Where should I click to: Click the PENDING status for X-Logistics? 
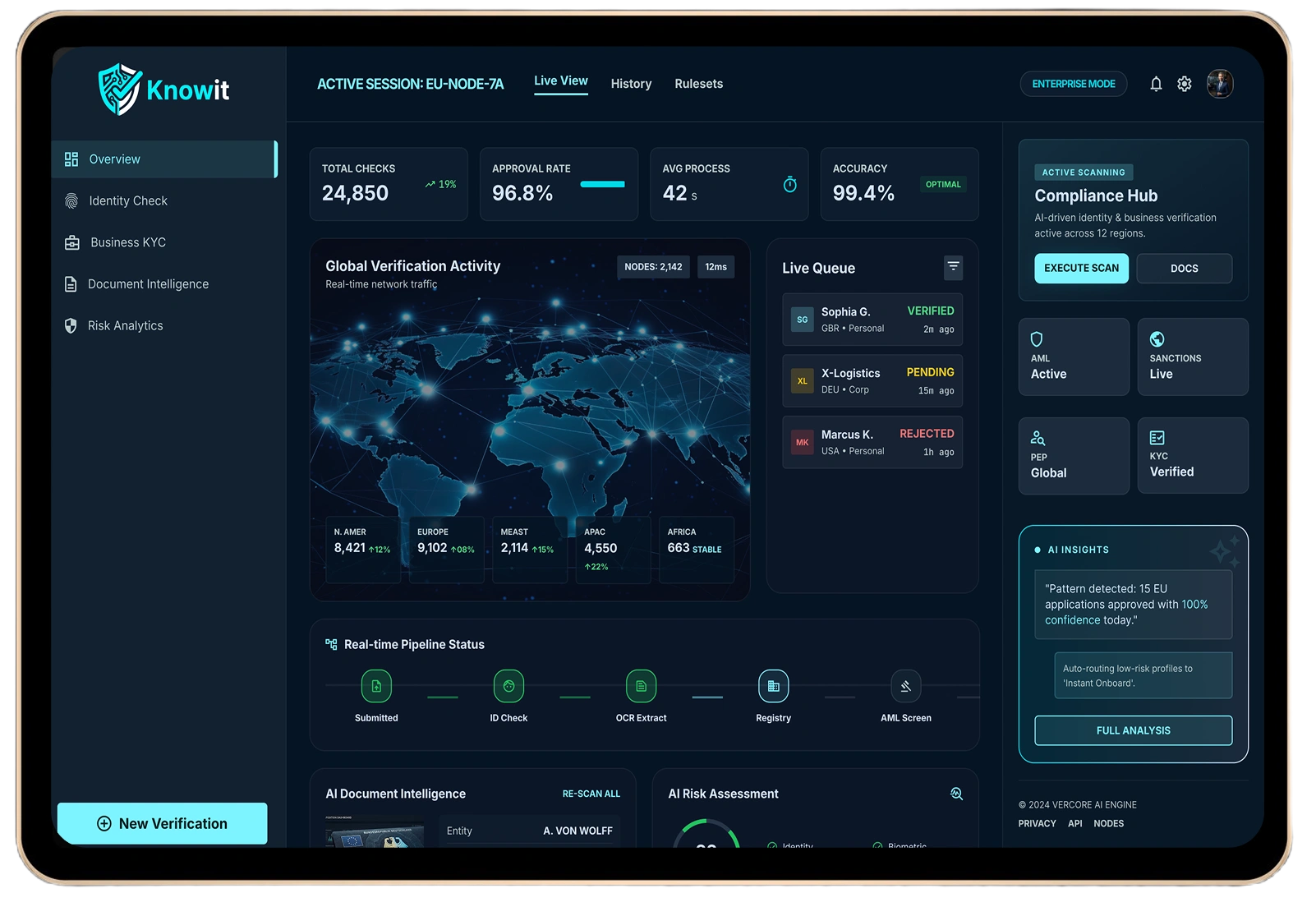click(x=931, y=373)
